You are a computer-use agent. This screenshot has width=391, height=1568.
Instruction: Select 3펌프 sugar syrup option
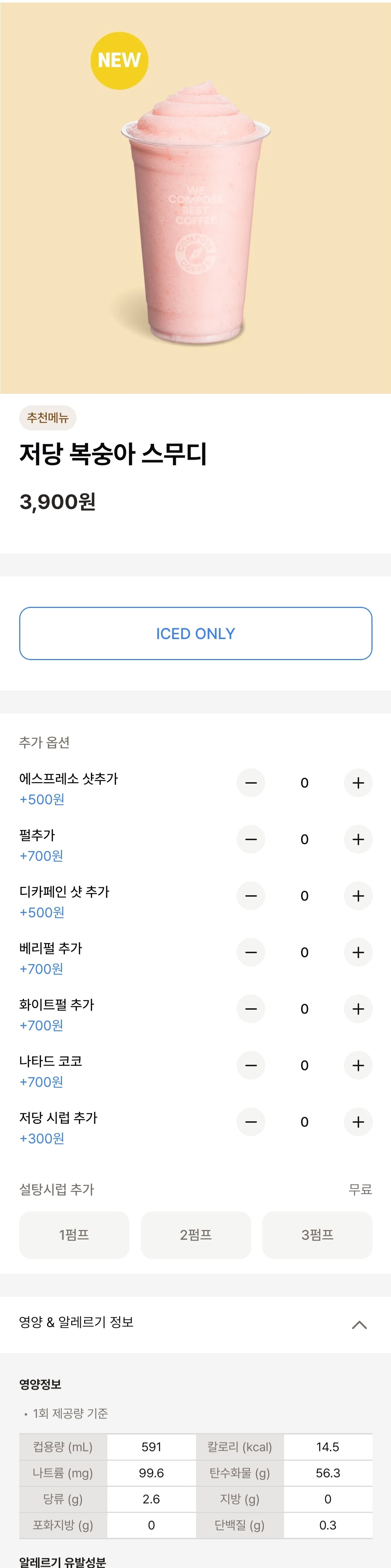pos(317,1235)
